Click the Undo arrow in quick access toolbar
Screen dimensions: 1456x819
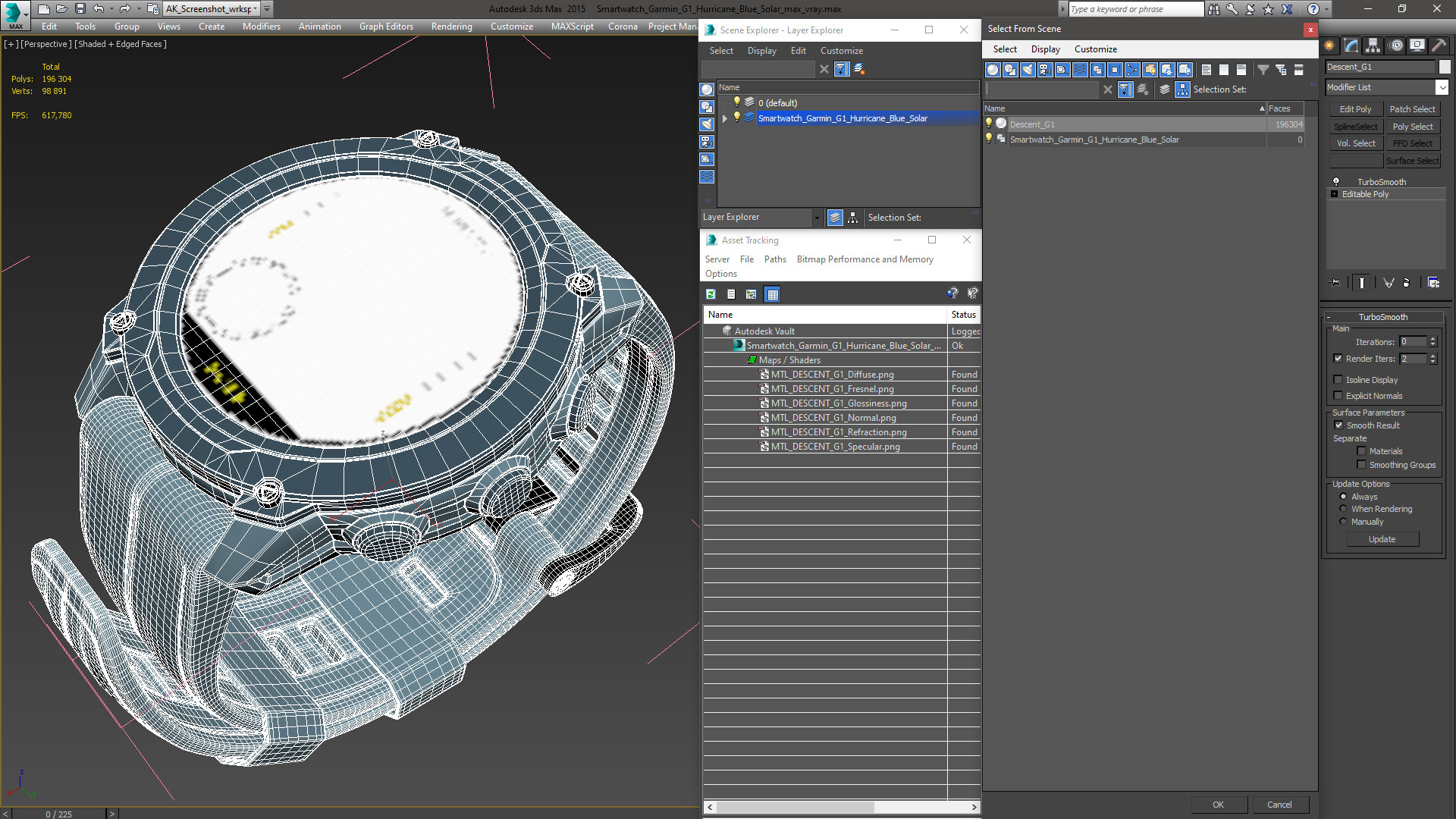click(99, 9)
